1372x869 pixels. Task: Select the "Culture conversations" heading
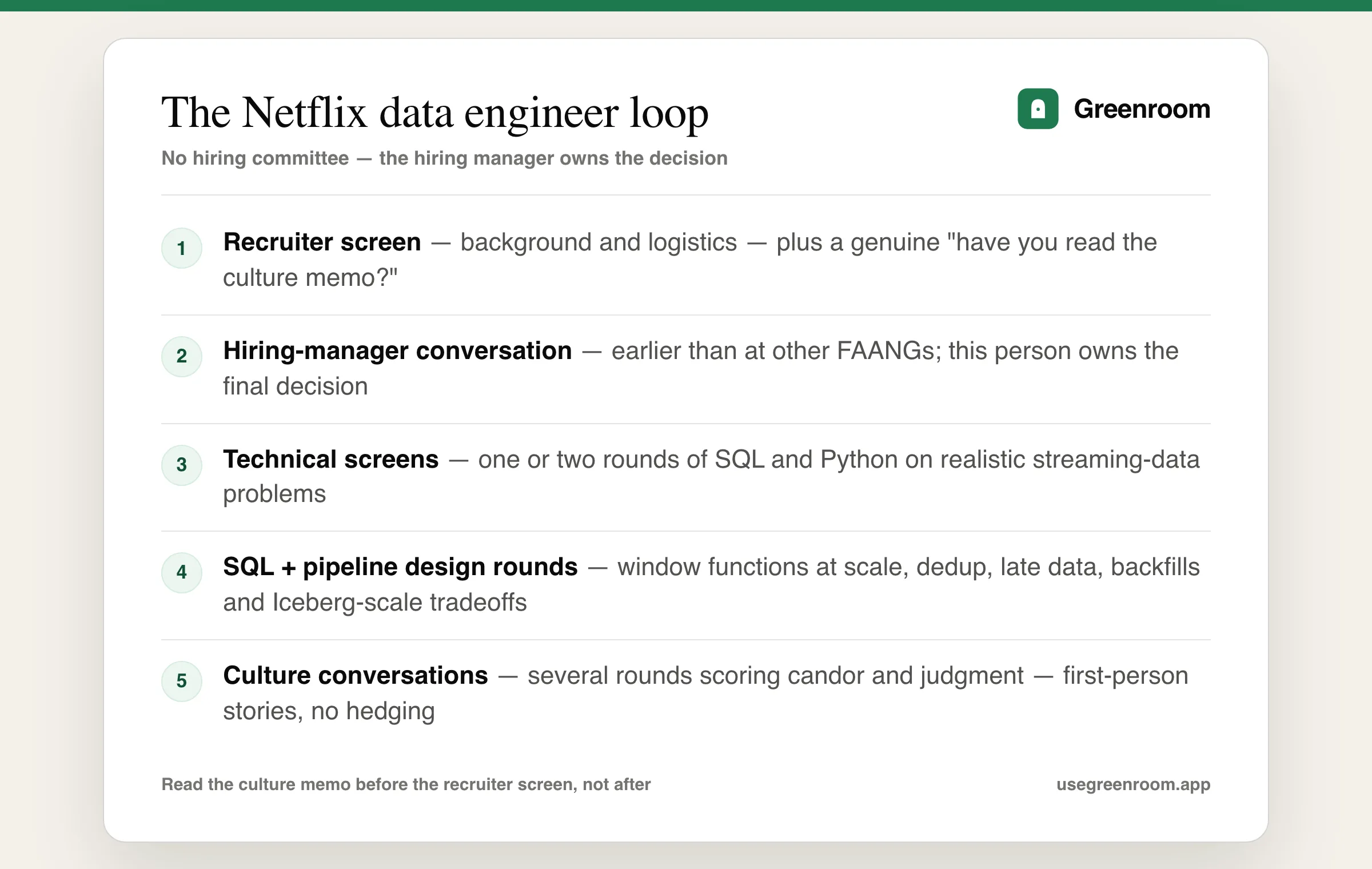355,675
